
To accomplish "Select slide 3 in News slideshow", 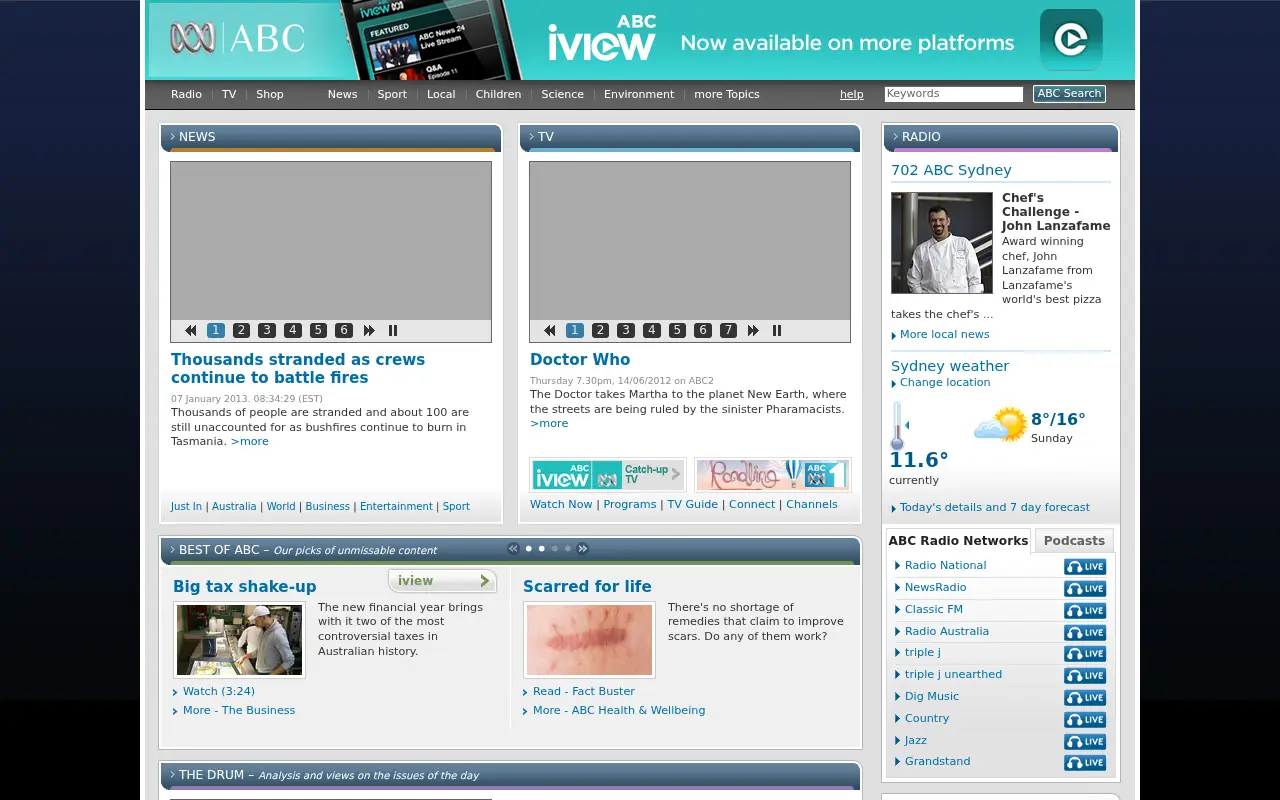I will tap(267, 331).
